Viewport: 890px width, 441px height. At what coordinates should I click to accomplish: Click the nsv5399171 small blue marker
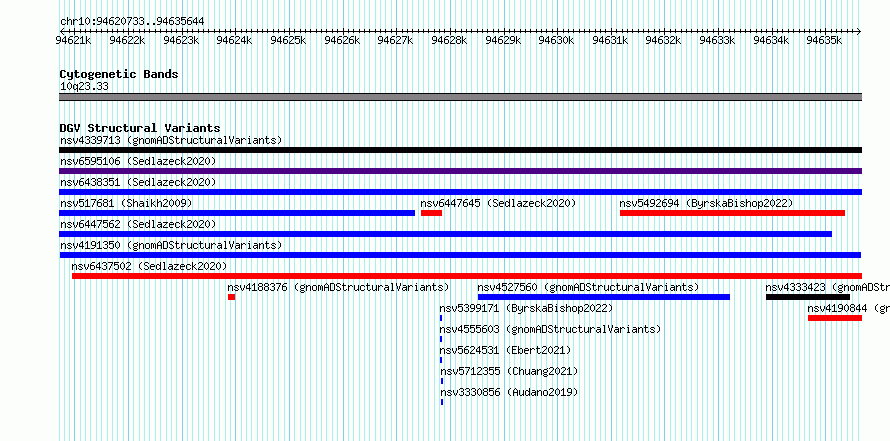(x=441, y=318)
